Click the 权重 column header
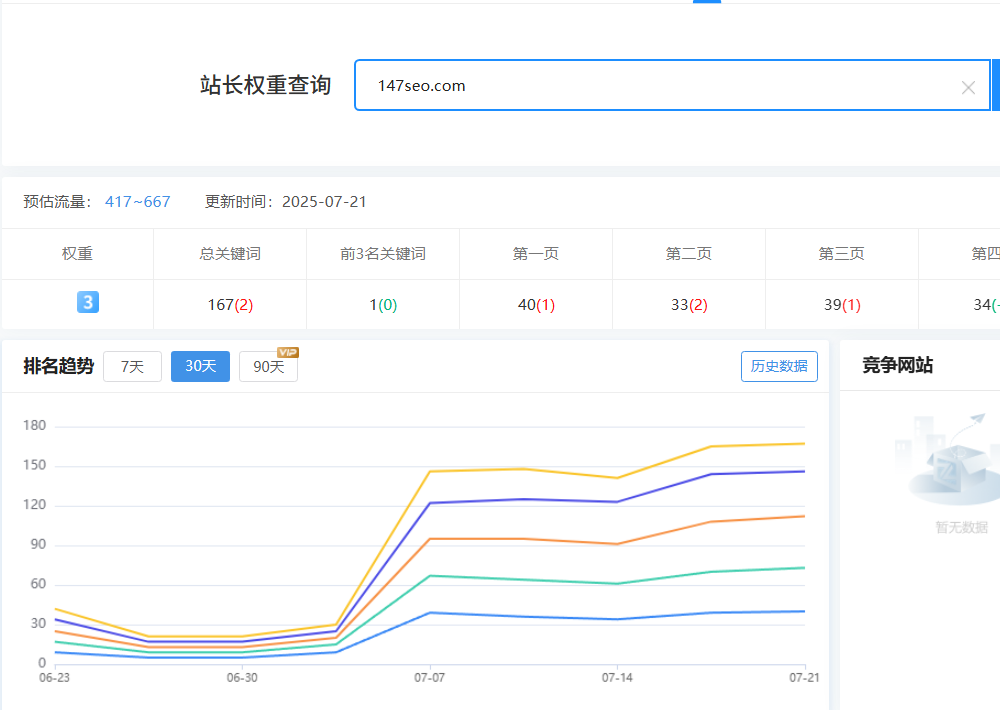The height and width of the screenshot is (710, 1000). tap(77, 254)
